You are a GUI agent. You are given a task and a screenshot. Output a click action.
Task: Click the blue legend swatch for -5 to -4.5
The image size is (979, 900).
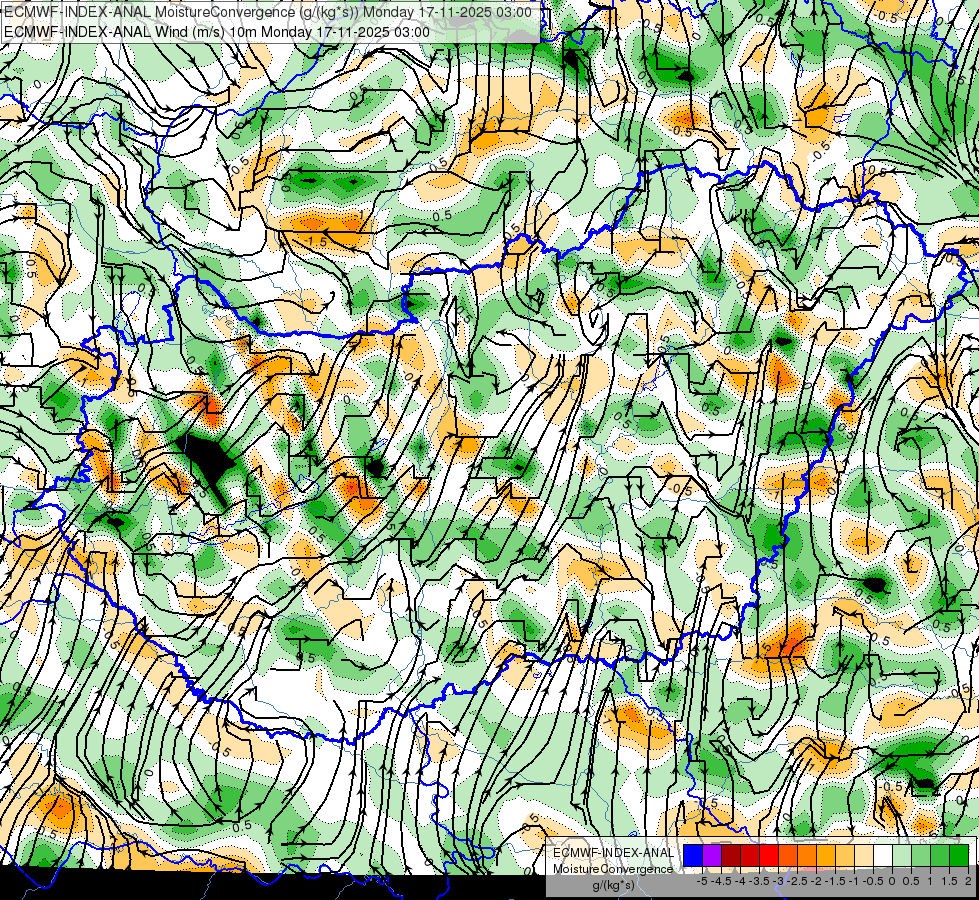(693, 855)
